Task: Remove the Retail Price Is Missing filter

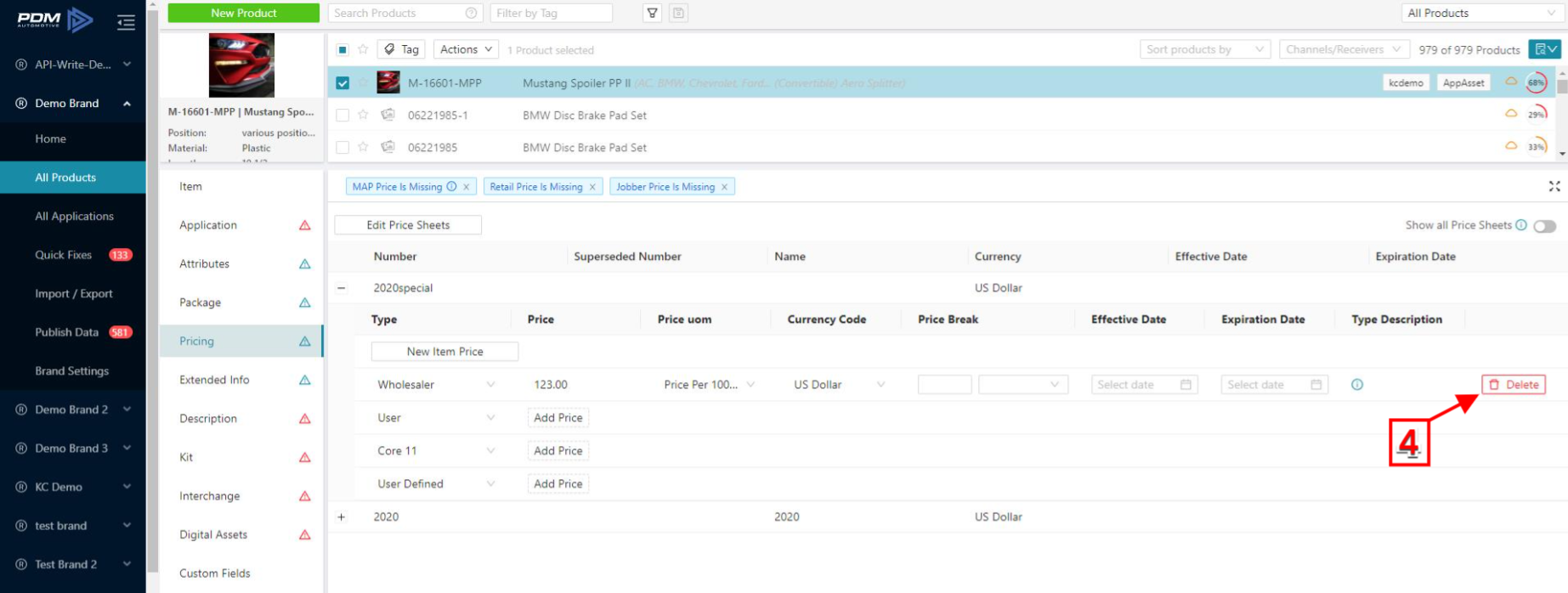Action: pos(592,187)
